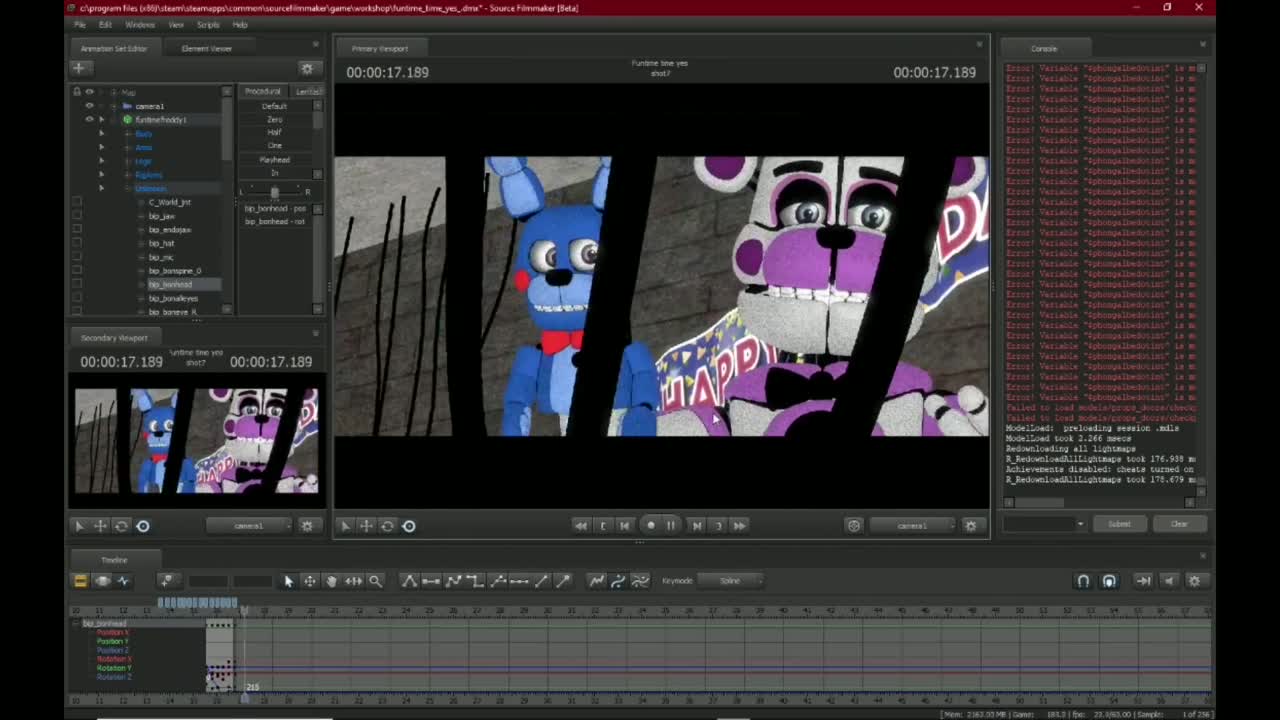Select secondary viewport screen manipulator circle
1280x720 pixels.
coord(143,526)
